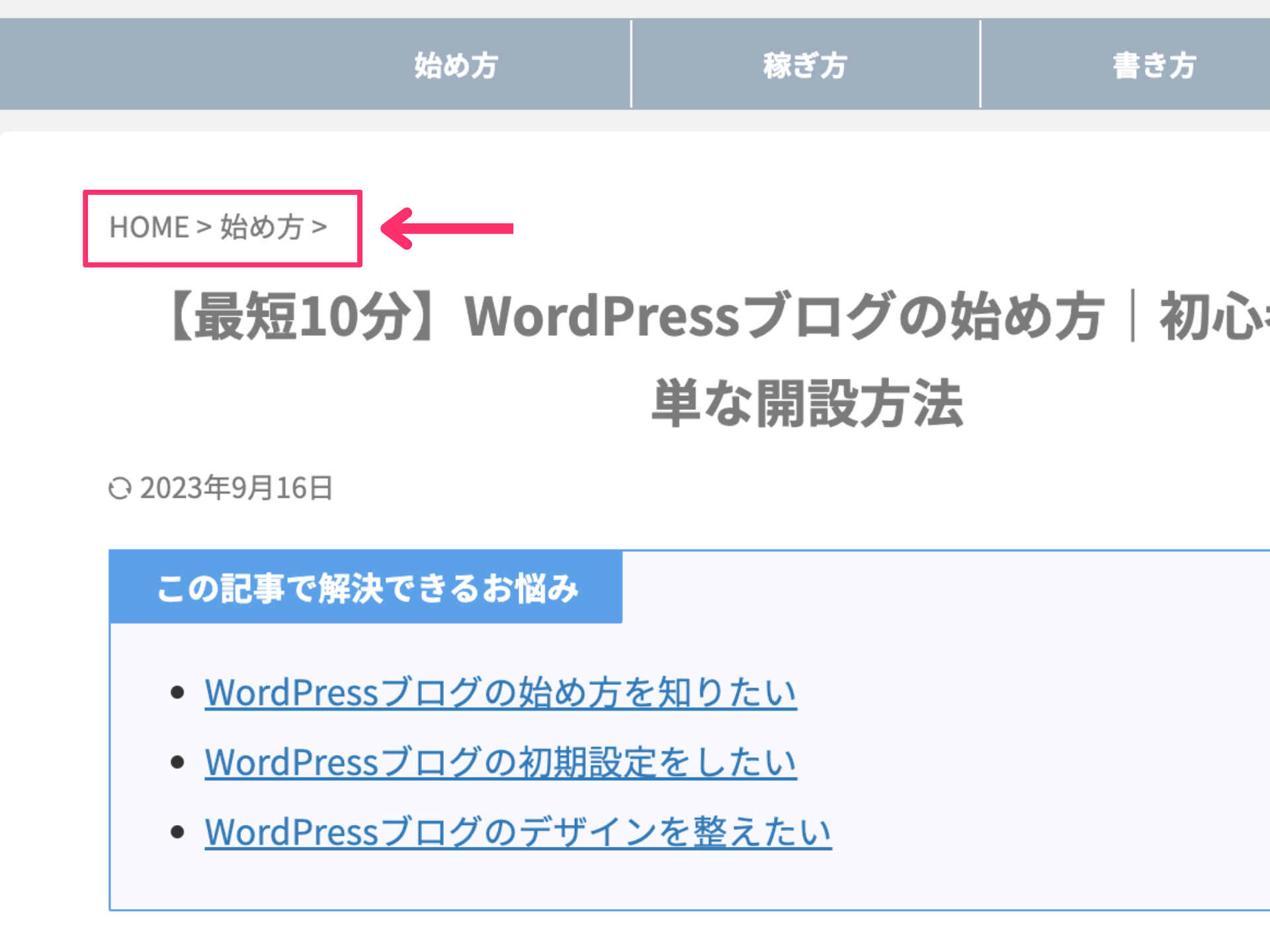Open the 書き方 navigation menu item

tap(1154, 65)
